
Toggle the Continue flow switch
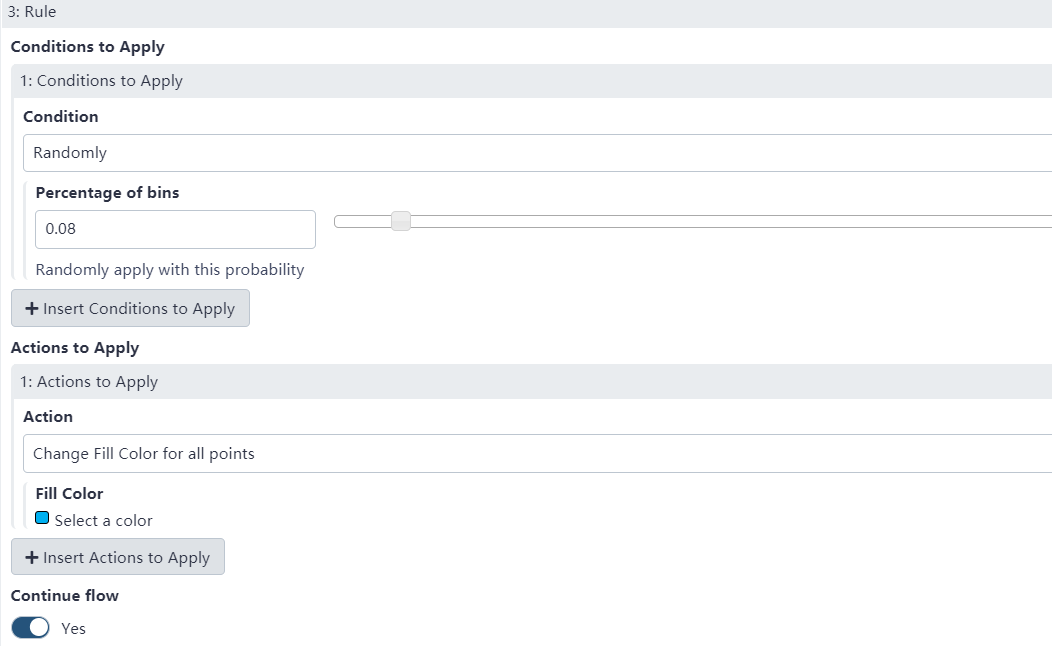pyautogui.click(x=31, y=628)
